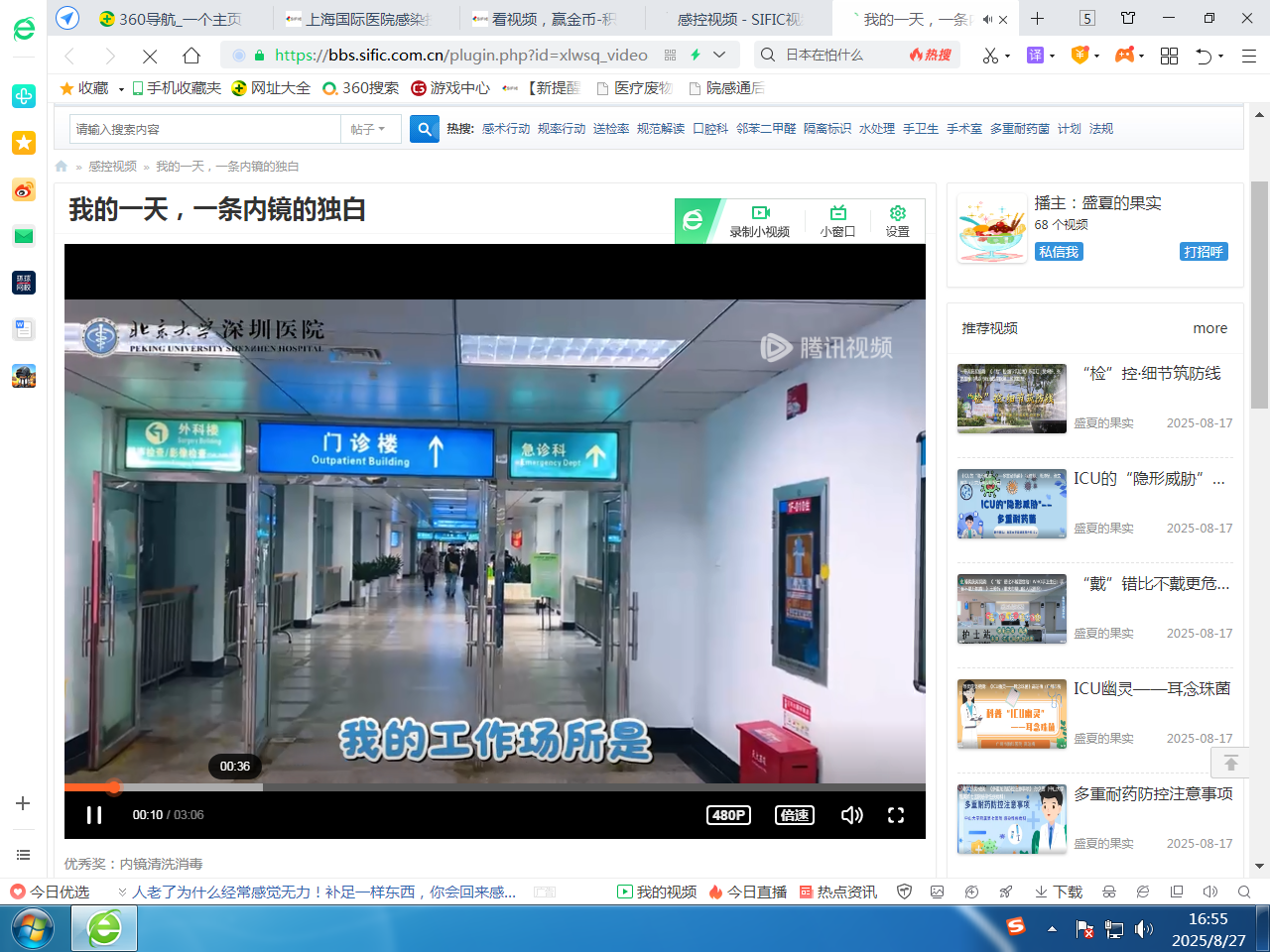Viewport: 1270px width, 952px height.
Task: Open the player 设置 gear icon
Action: coord(897,213)
